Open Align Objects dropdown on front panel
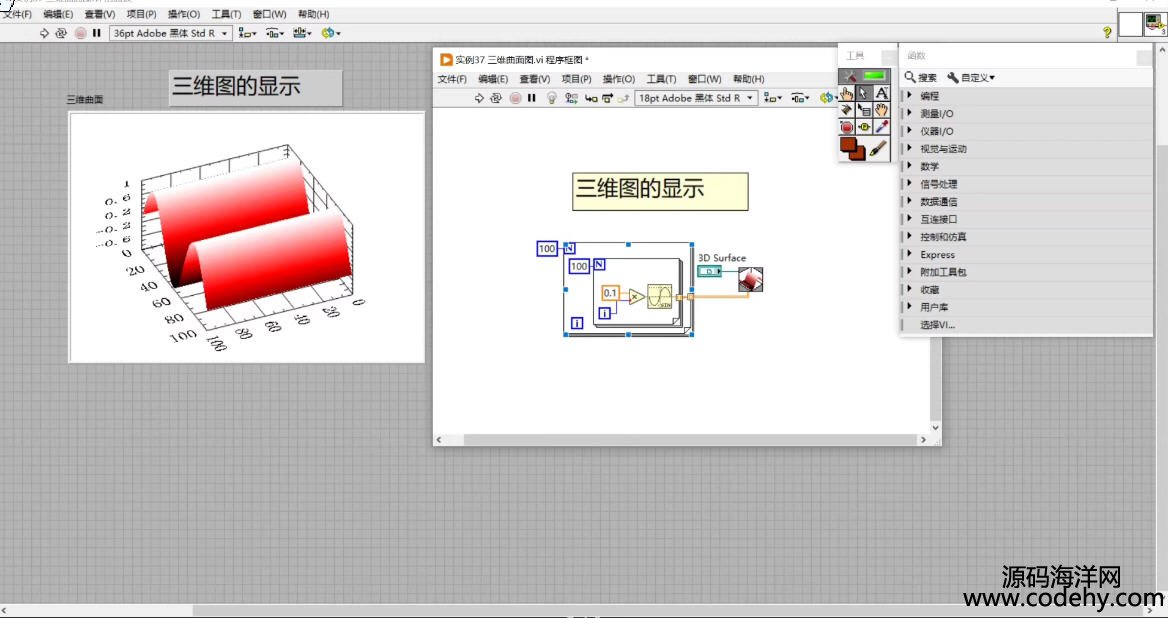 coord(247,33)
